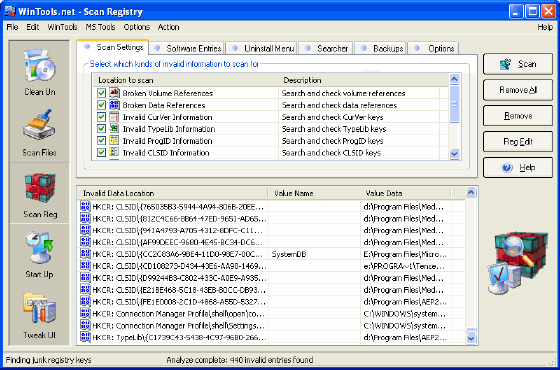The height and width of the screenshot is (370, 560).
Task: Sort by Invalid Data Location column header
Action: [x=173, y=193]
